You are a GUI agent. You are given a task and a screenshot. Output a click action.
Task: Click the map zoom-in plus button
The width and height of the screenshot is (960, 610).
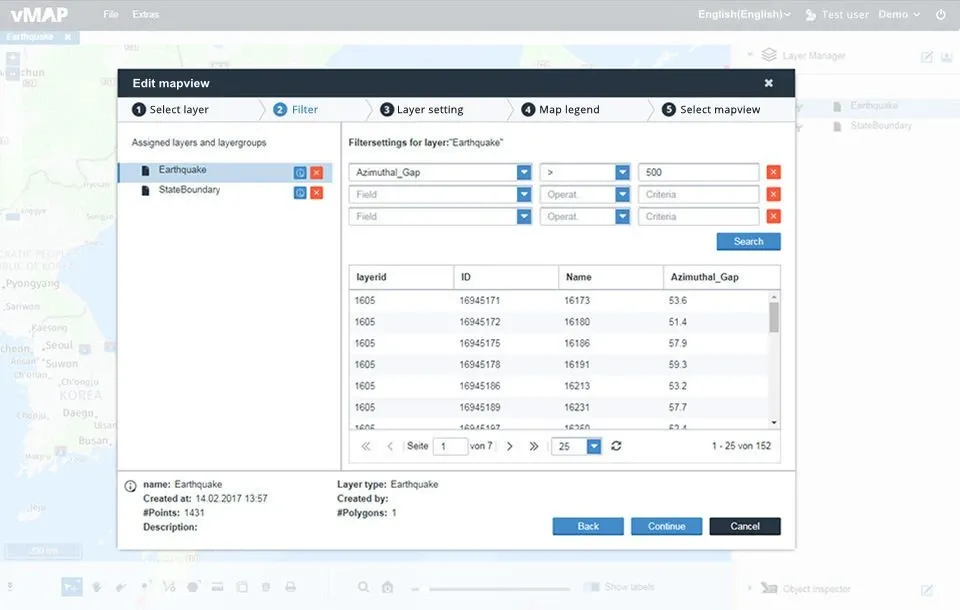point(13,59)
